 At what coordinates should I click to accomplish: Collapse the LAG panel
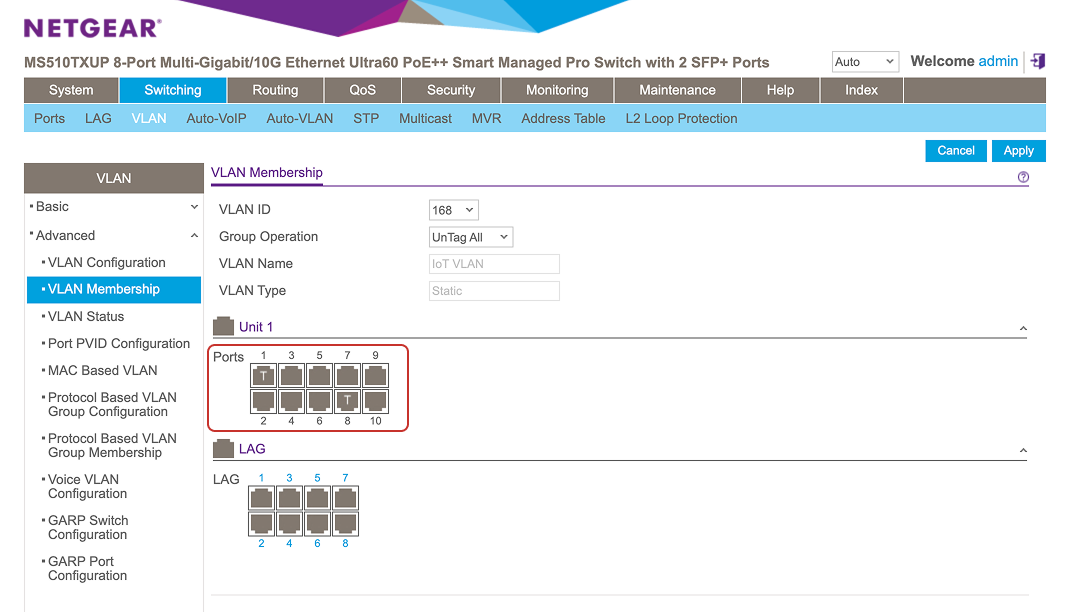[1023, 450]
